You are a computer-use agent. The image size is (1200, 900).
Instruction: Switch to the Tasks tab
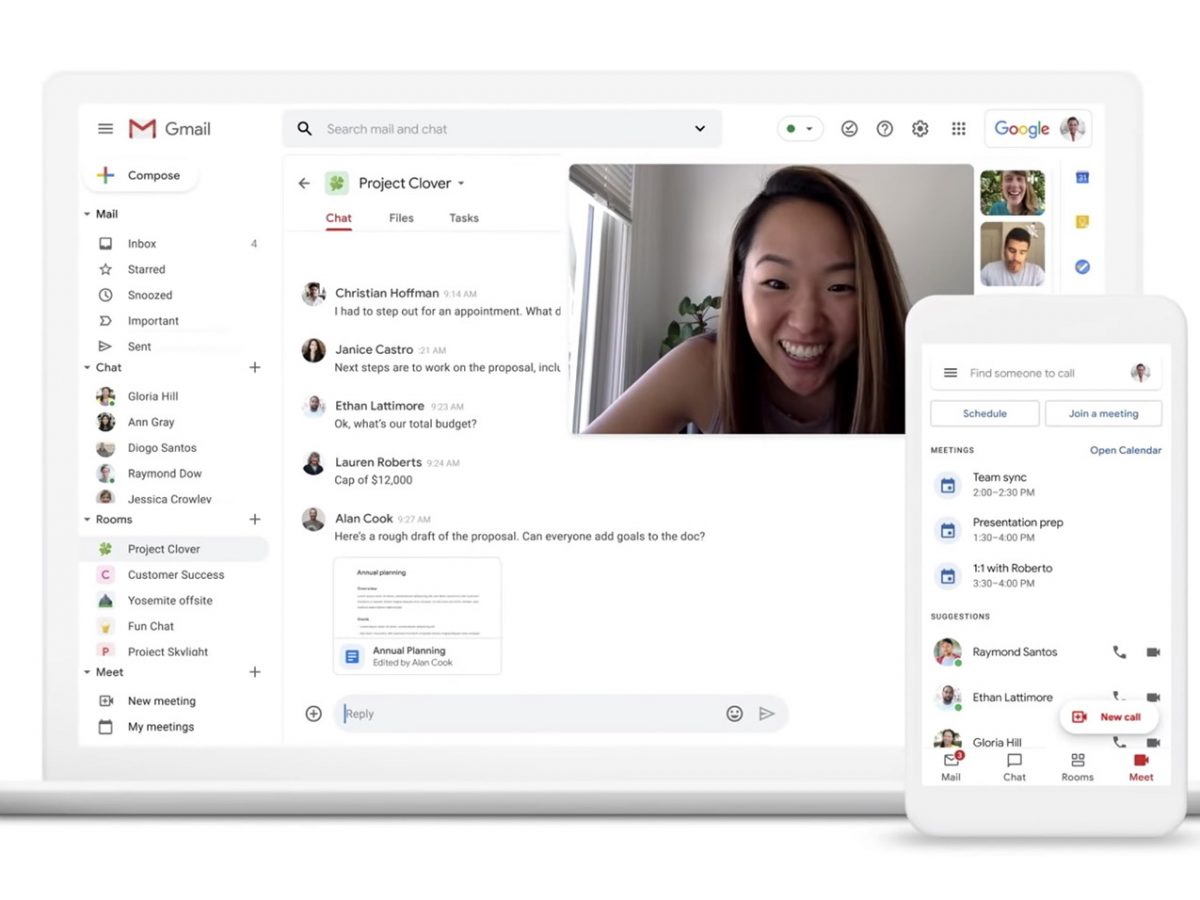463,218
